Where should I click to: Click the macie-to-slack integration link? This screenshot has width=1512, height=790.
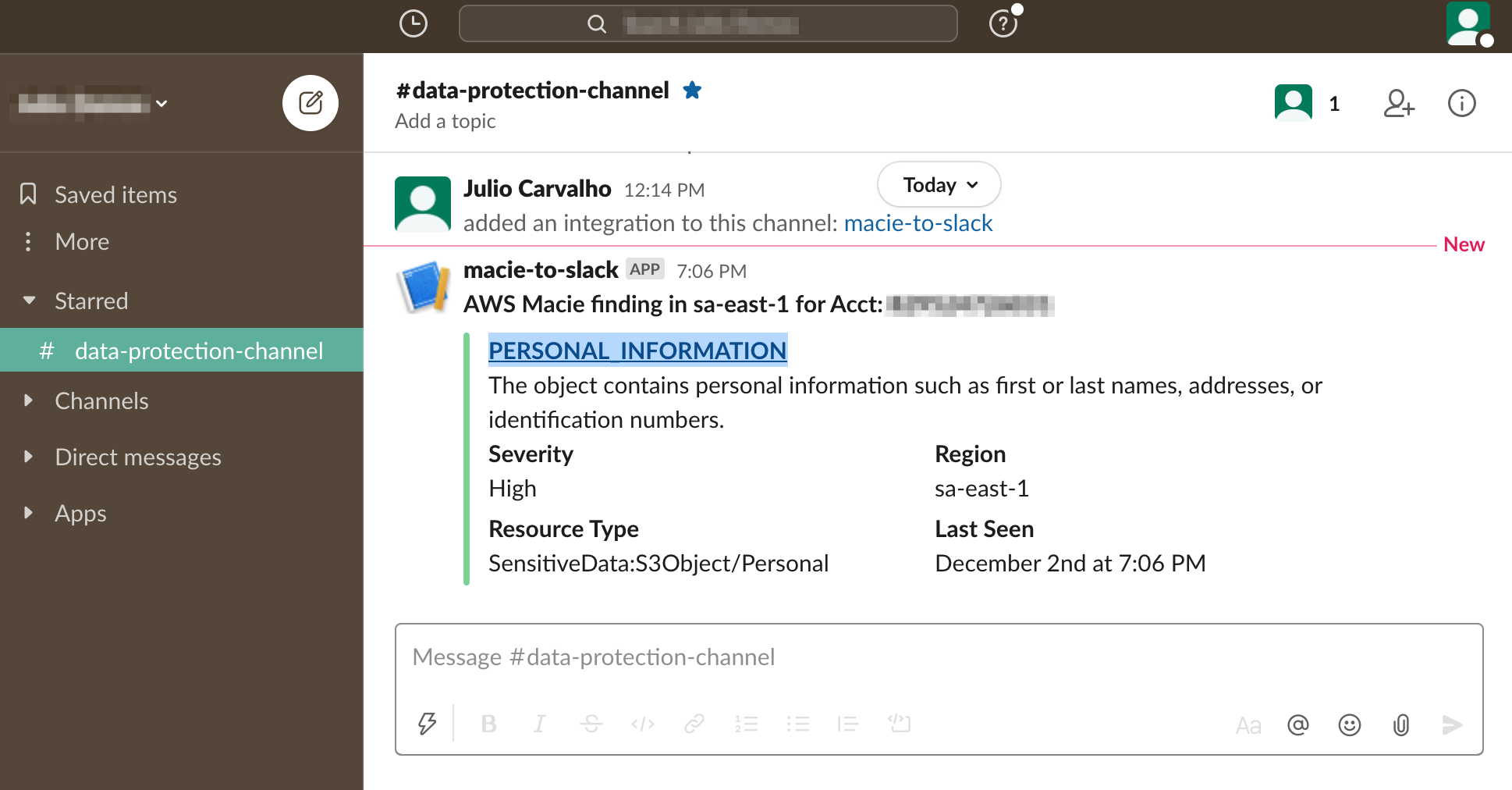coord(917,222)
